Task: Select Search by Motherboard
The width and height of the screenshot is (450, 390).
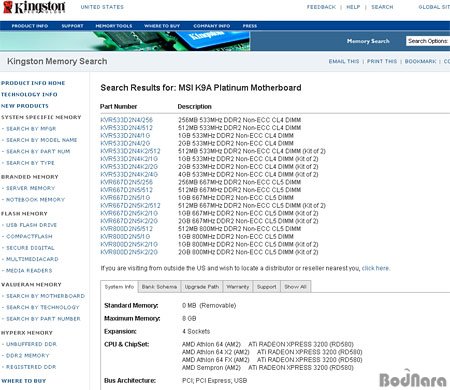Action: click(x=45, y=296)
